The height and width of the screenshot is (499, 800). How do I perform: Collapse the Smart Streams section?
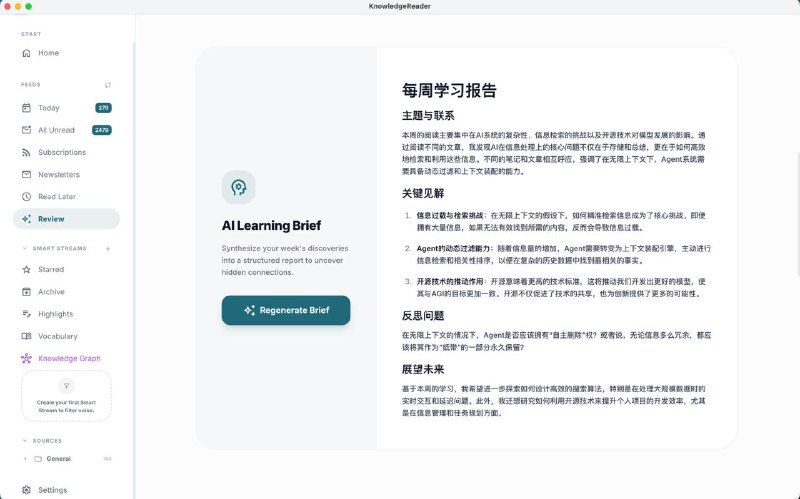click(x=24, y=248)
